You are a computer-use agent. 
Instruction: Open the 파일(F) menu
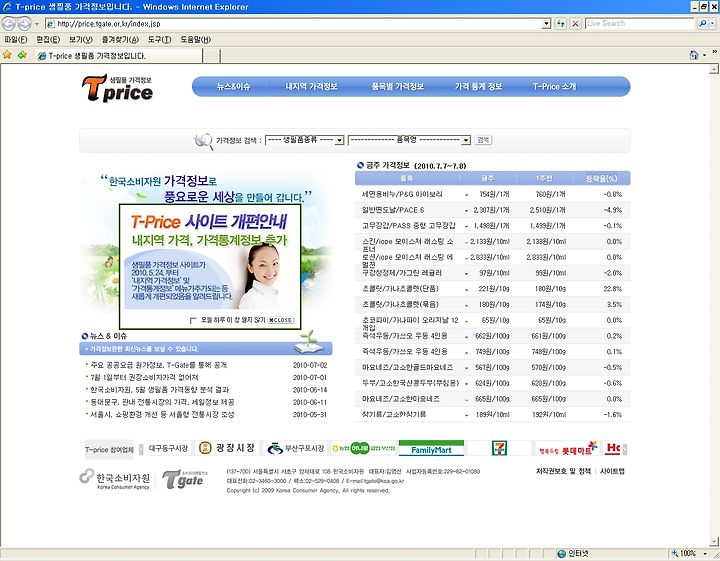click(x=16, y=39)
